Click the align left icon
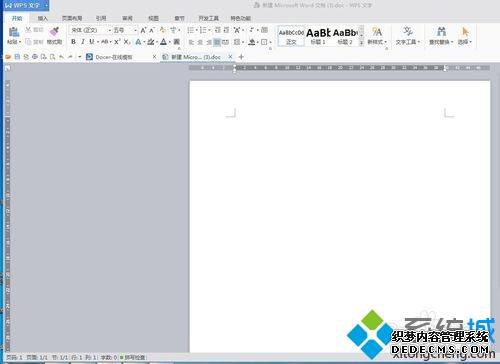The width and height of the screenshot is (500, 364). (191, 42)
